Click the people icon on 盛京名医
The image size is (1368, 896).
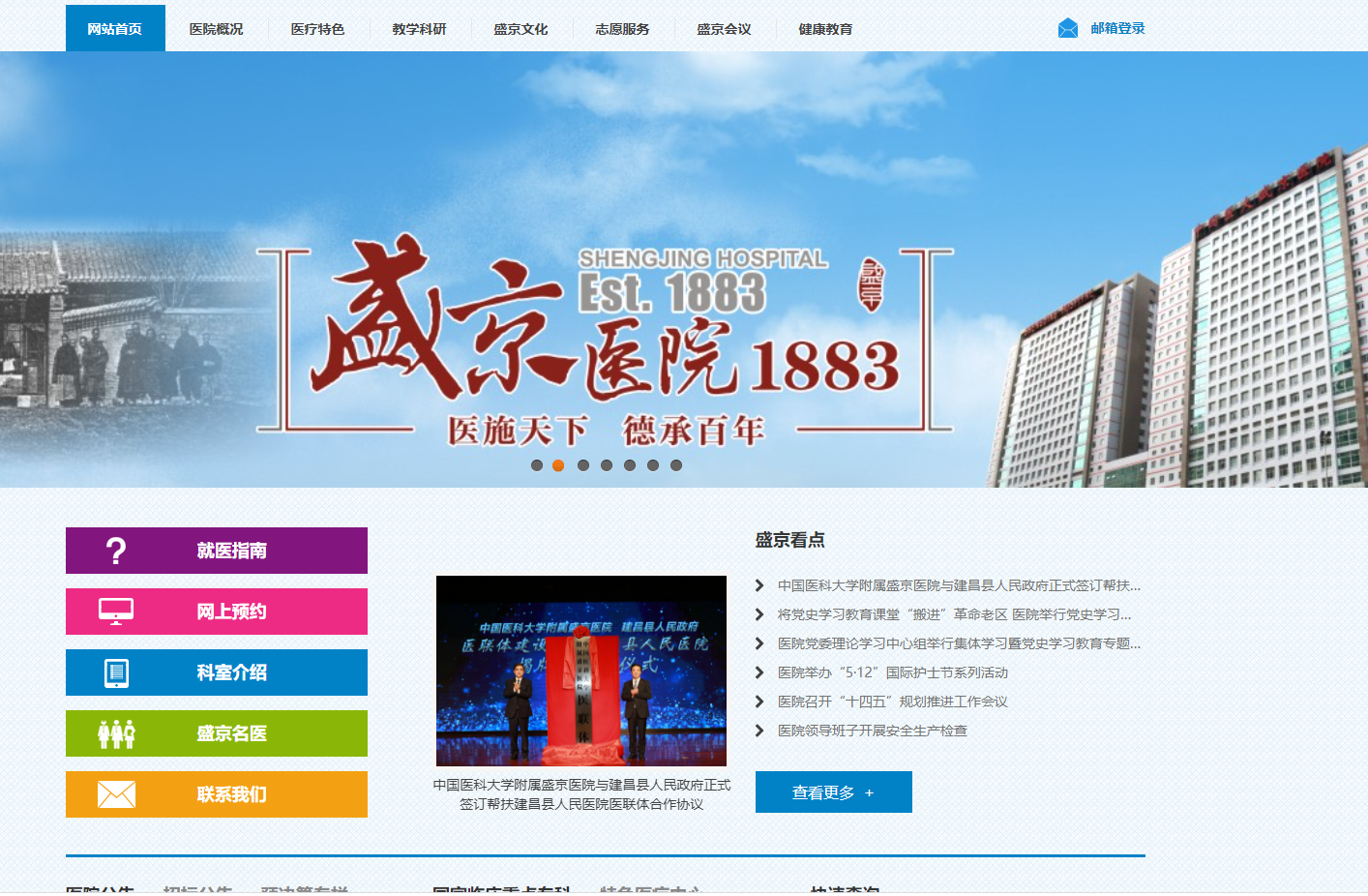click(116, 733)
